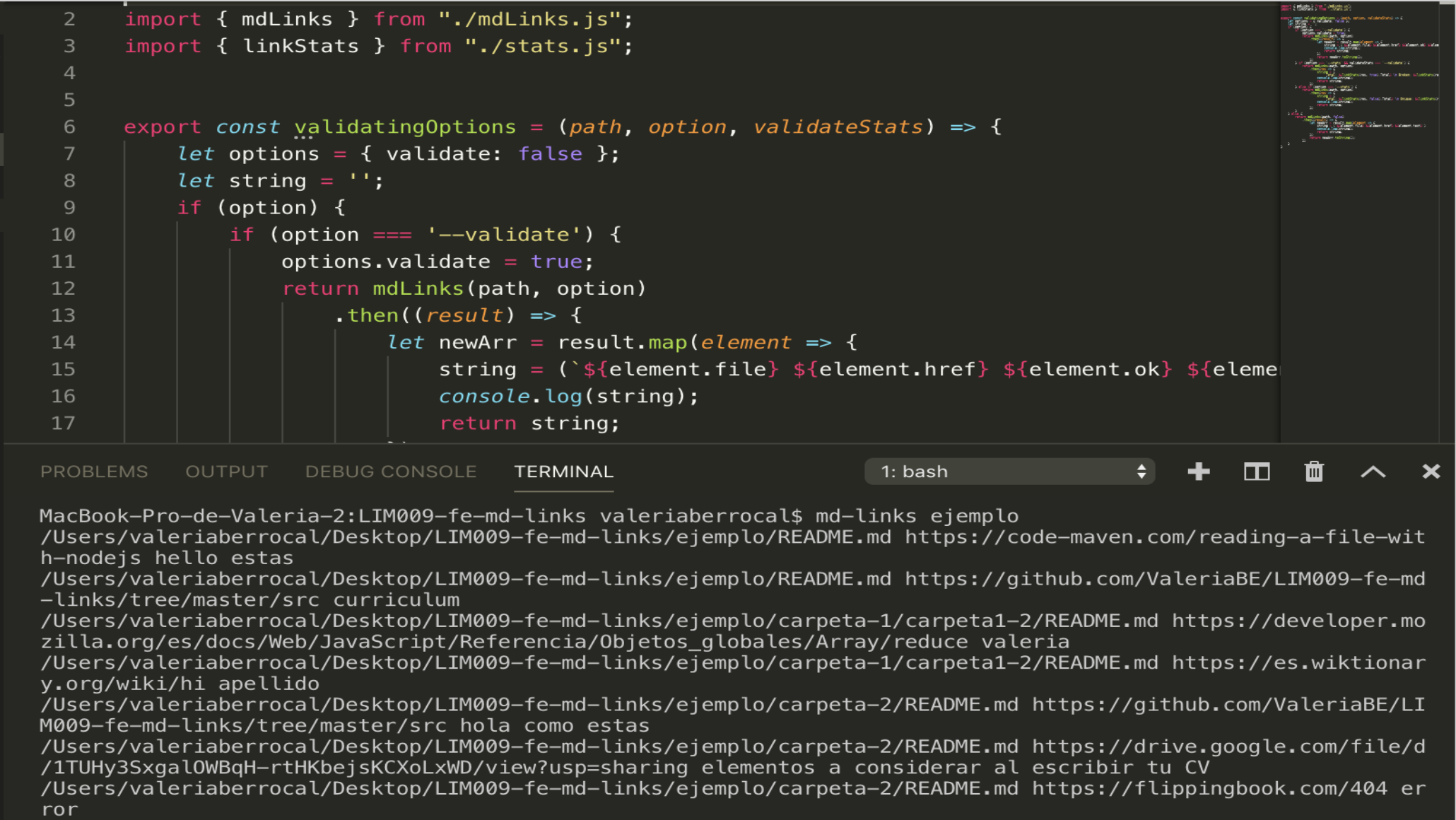Click the mdLinks call on line 12
Image resolution: width=1456 pixels, height=820 pixels.
point(418,288)
